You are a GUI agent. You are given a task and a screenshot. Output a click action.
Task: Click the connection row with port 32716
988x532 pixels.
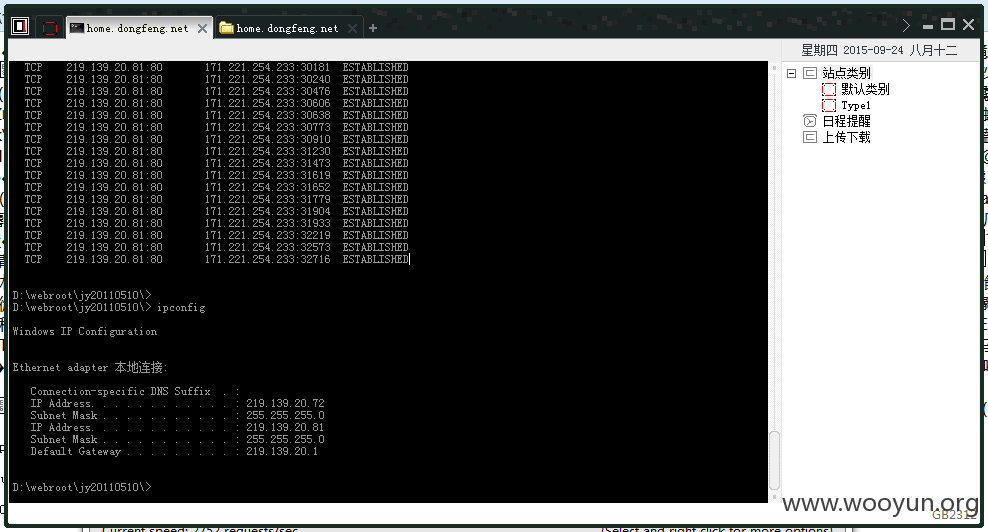click(216, 259)
